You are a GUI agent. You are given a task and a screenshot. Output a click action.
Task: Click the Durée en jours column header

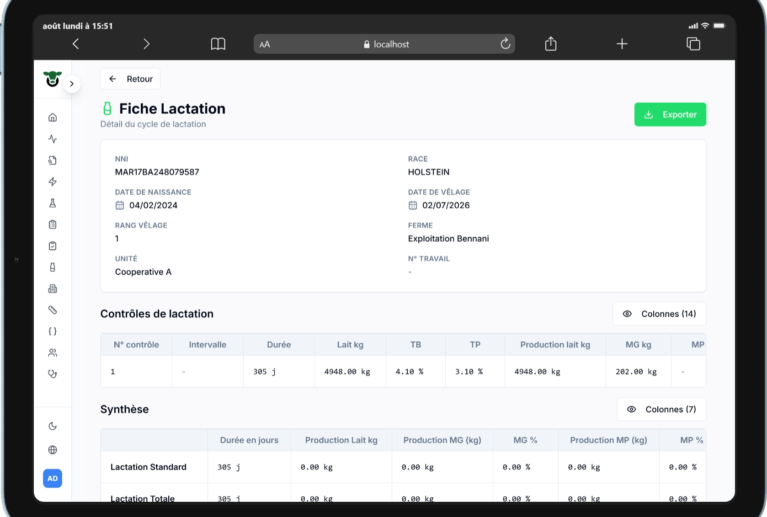pos(249,440)
